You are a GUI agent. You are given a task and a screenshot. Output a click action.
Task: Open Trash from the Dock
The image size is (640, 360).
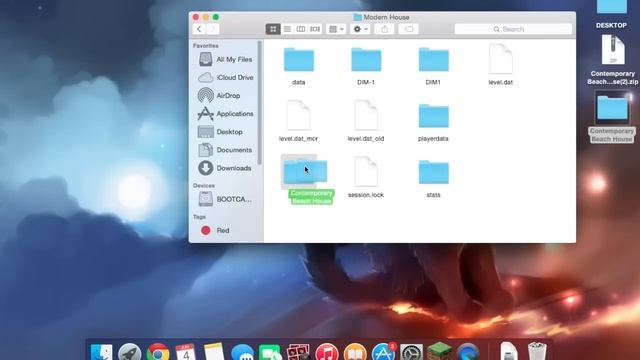(537, 352)
